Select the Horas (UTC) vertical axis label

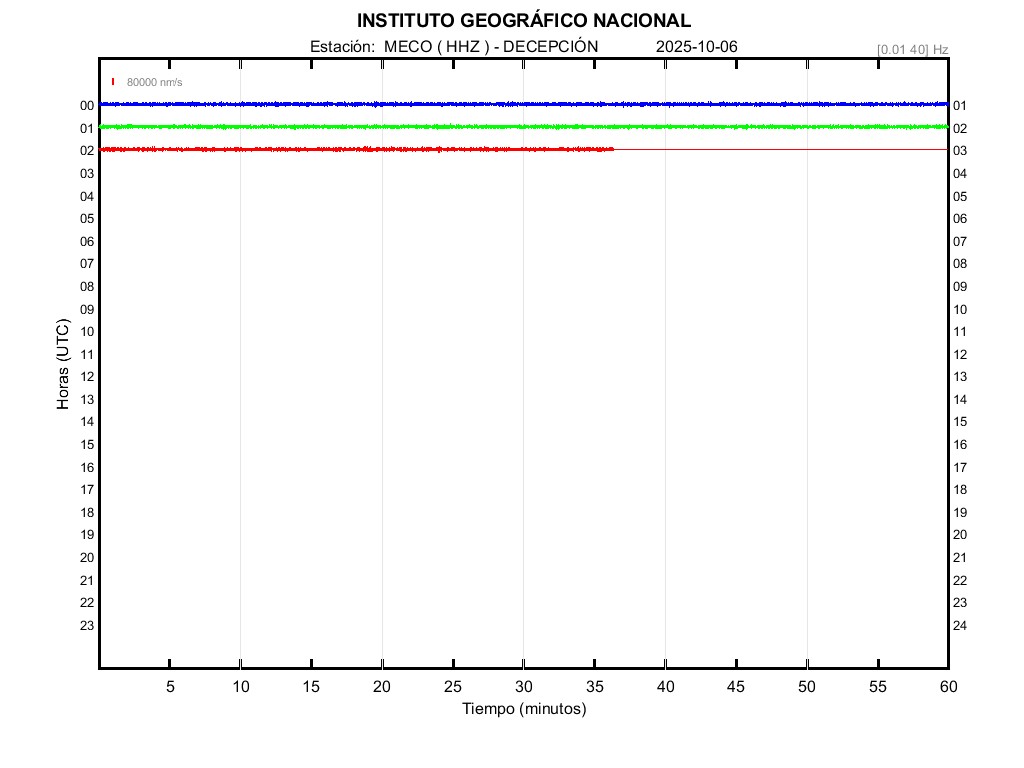coord(63,364)
